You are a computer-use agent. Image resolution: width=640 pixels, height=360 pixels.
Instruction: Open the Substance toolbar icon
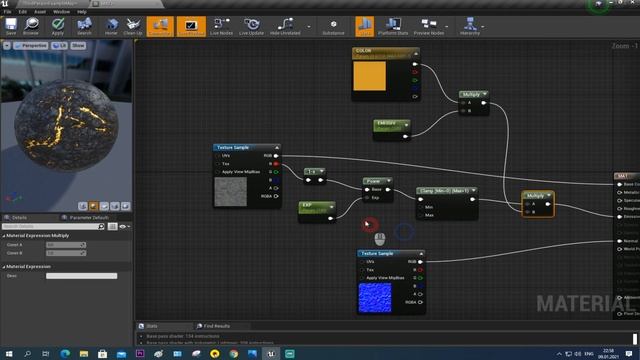[333, 26]
